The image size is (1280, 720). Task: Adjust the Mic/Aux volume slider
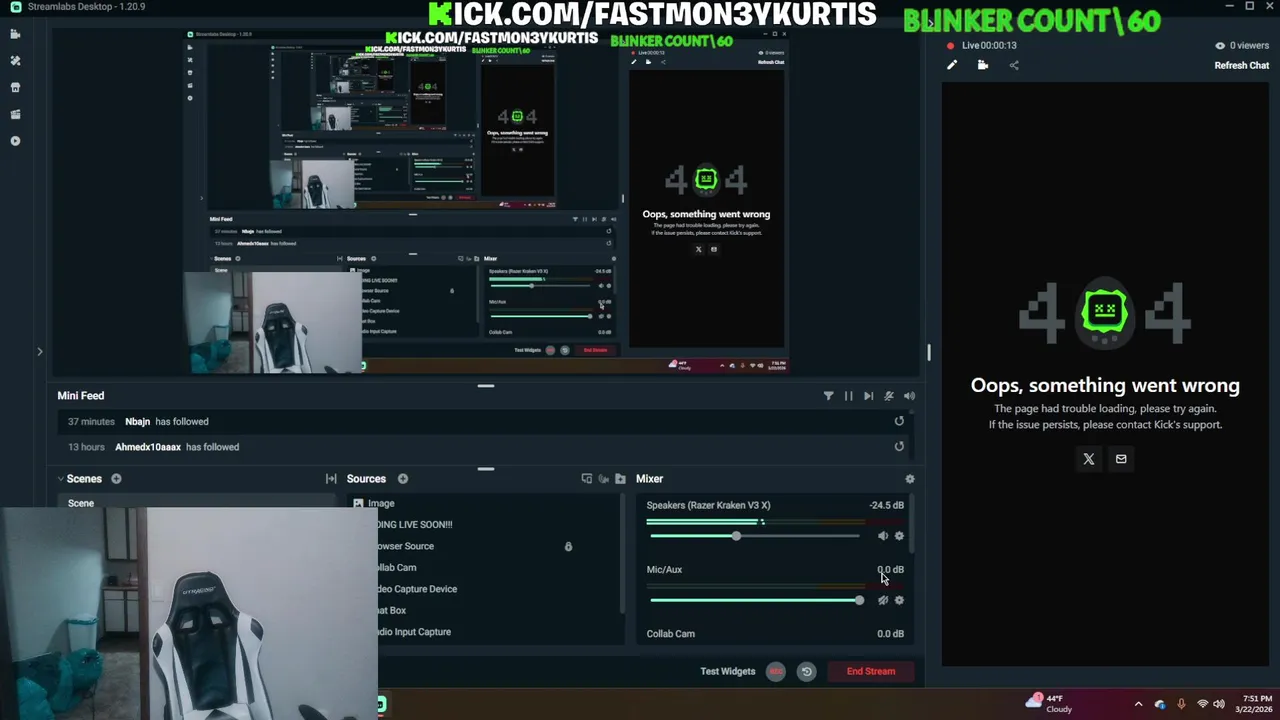pos(755,600)
